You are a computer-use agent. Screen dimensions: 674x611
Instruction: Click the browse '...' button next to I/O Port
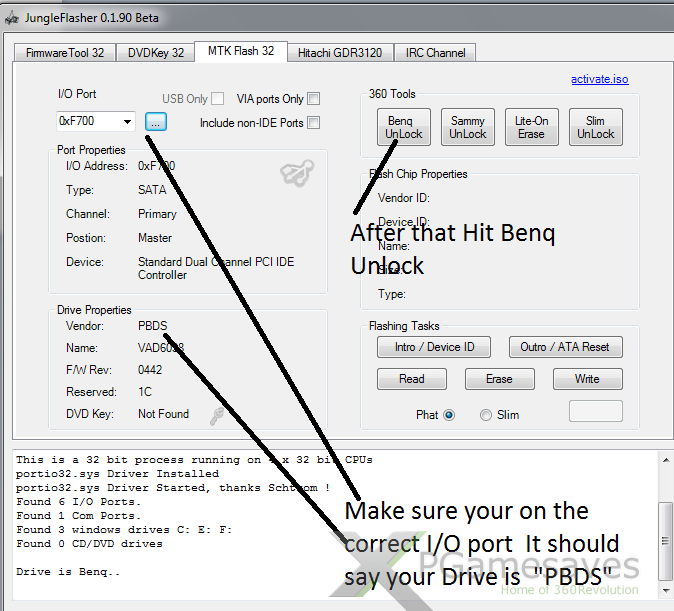(x=156, y=121)
